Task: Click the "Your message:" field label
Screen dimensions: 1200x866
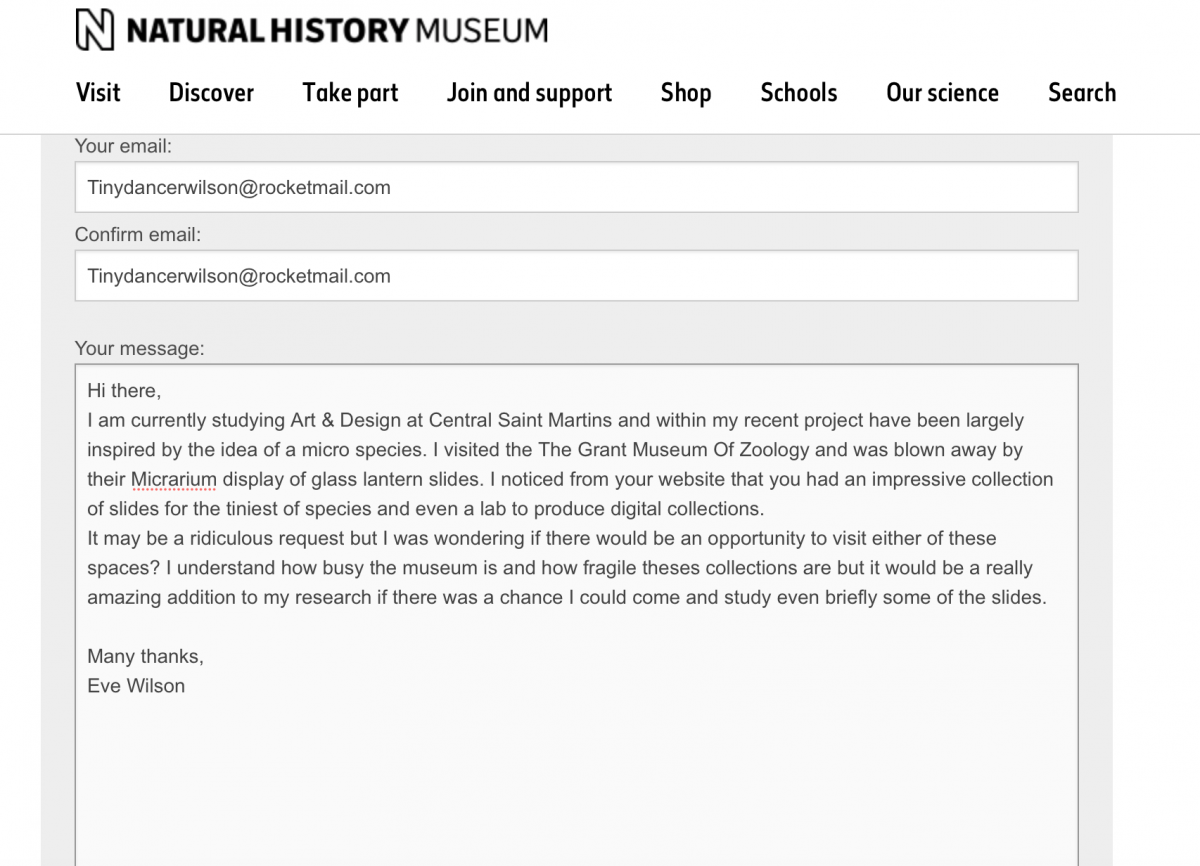Action: coord(139,349)
